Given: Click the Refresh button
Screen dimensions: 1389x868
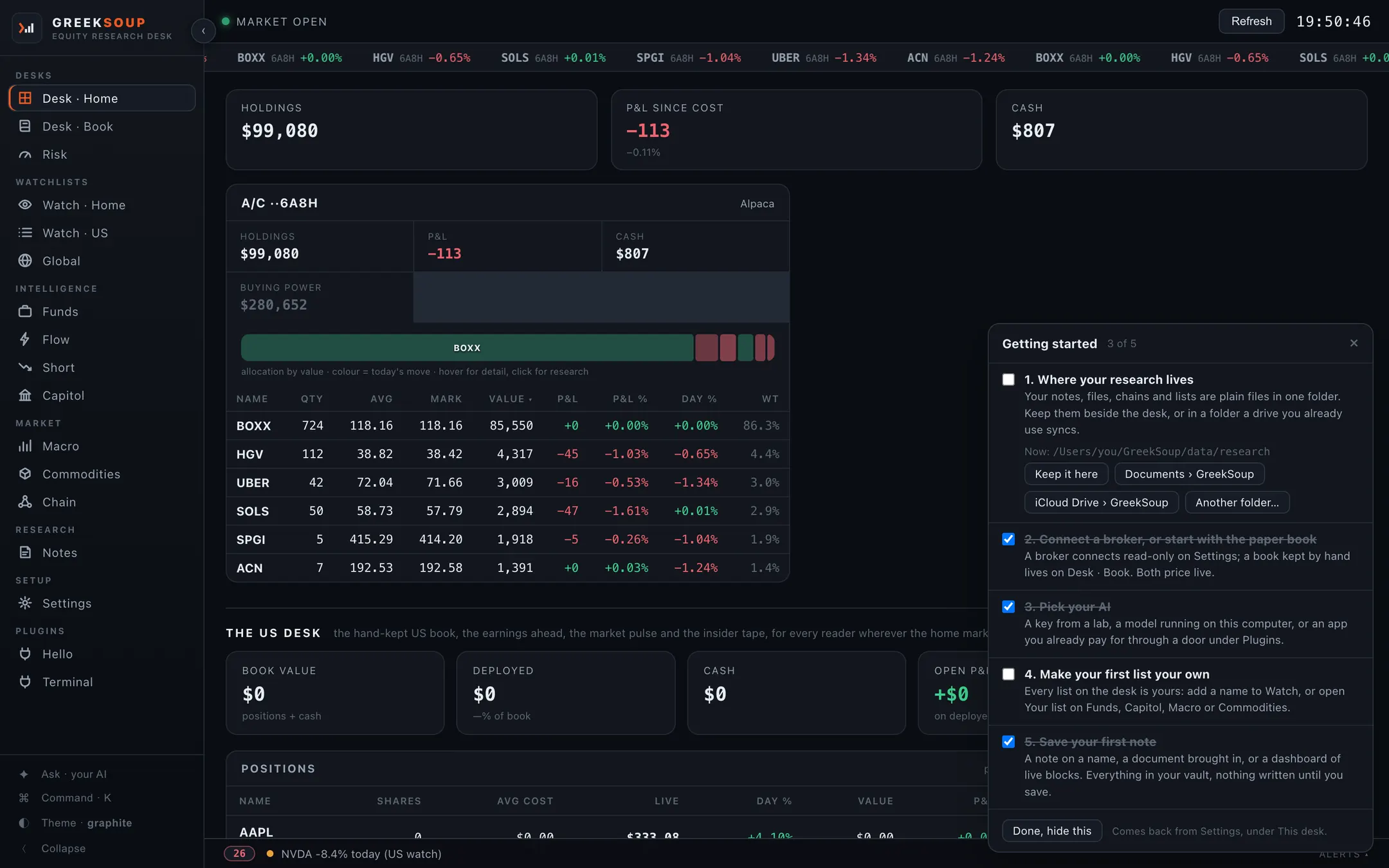Looking at the screenshot, I should tap(1251, 21).
